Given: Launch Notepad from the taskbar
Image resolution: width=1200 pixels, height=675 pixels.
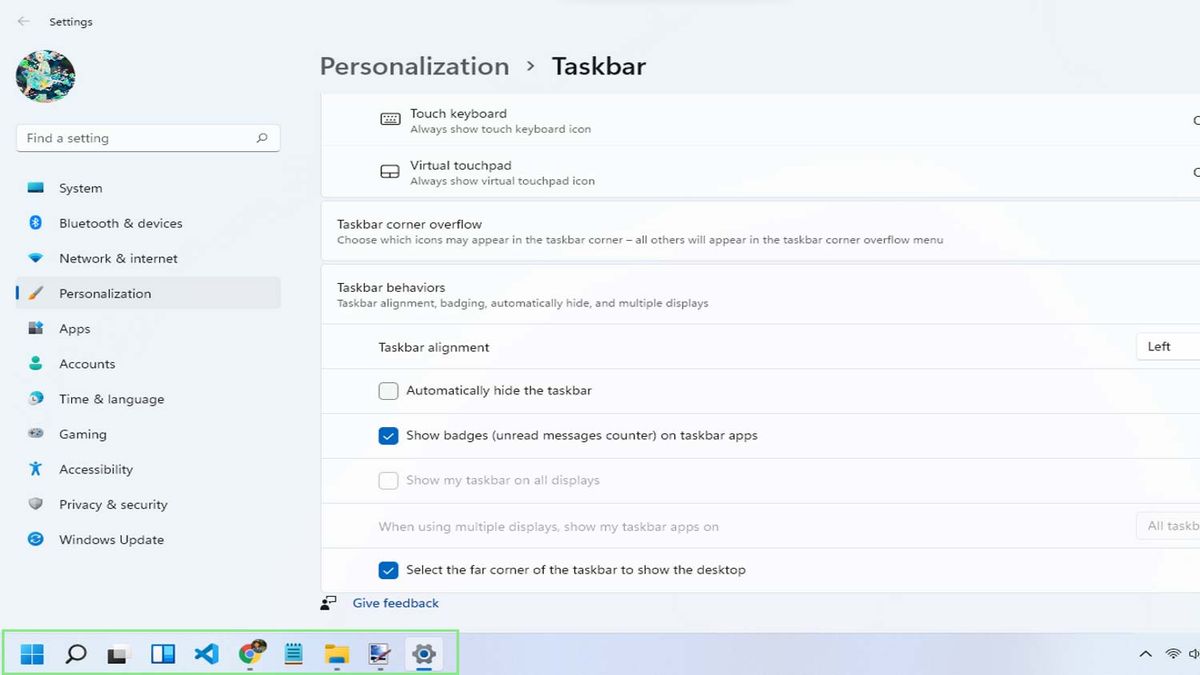Looking at the screenshot, I should [293, 653].
